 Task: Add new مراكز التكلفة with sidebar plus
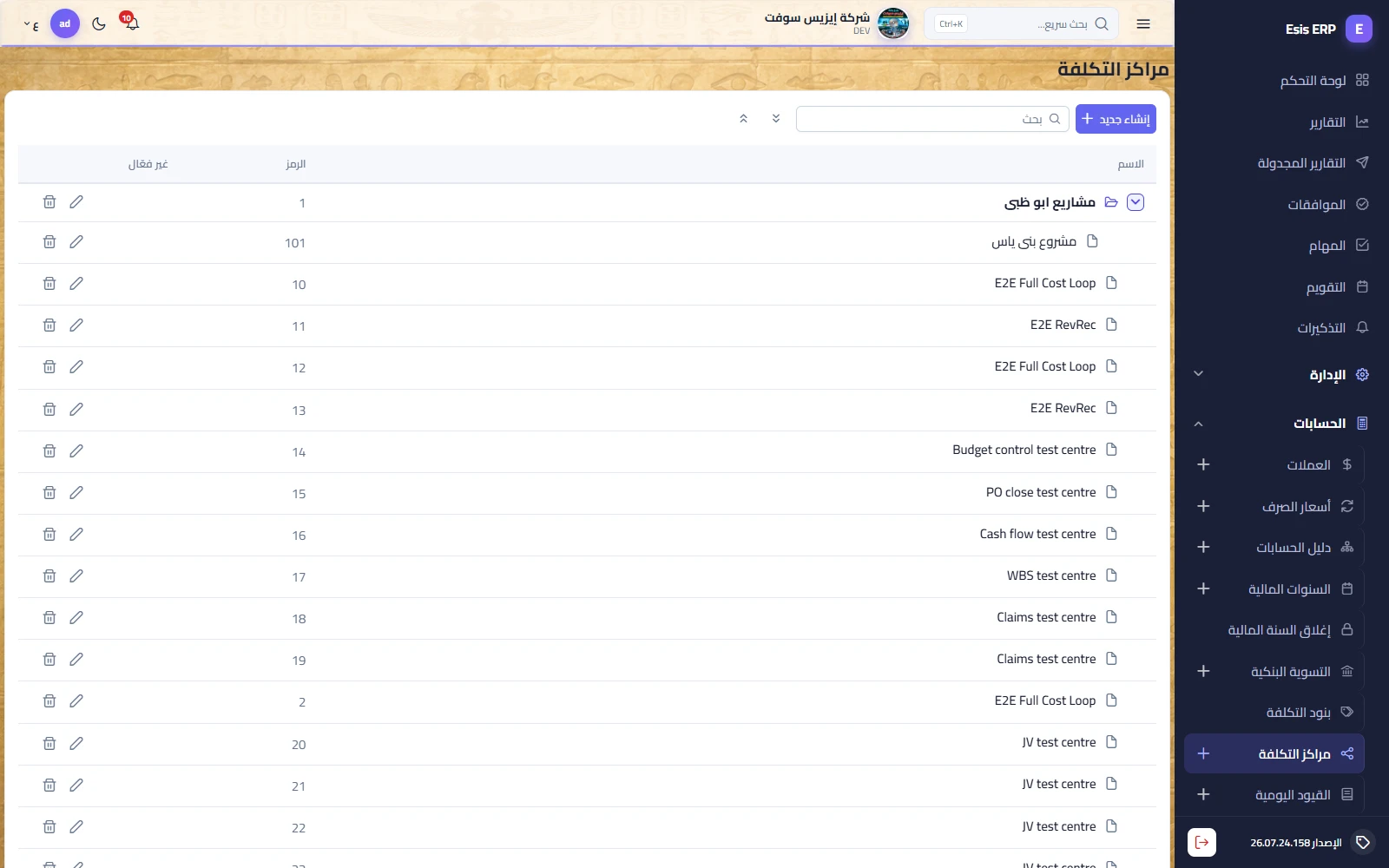pyautogui.click(x=1203, y=753)
